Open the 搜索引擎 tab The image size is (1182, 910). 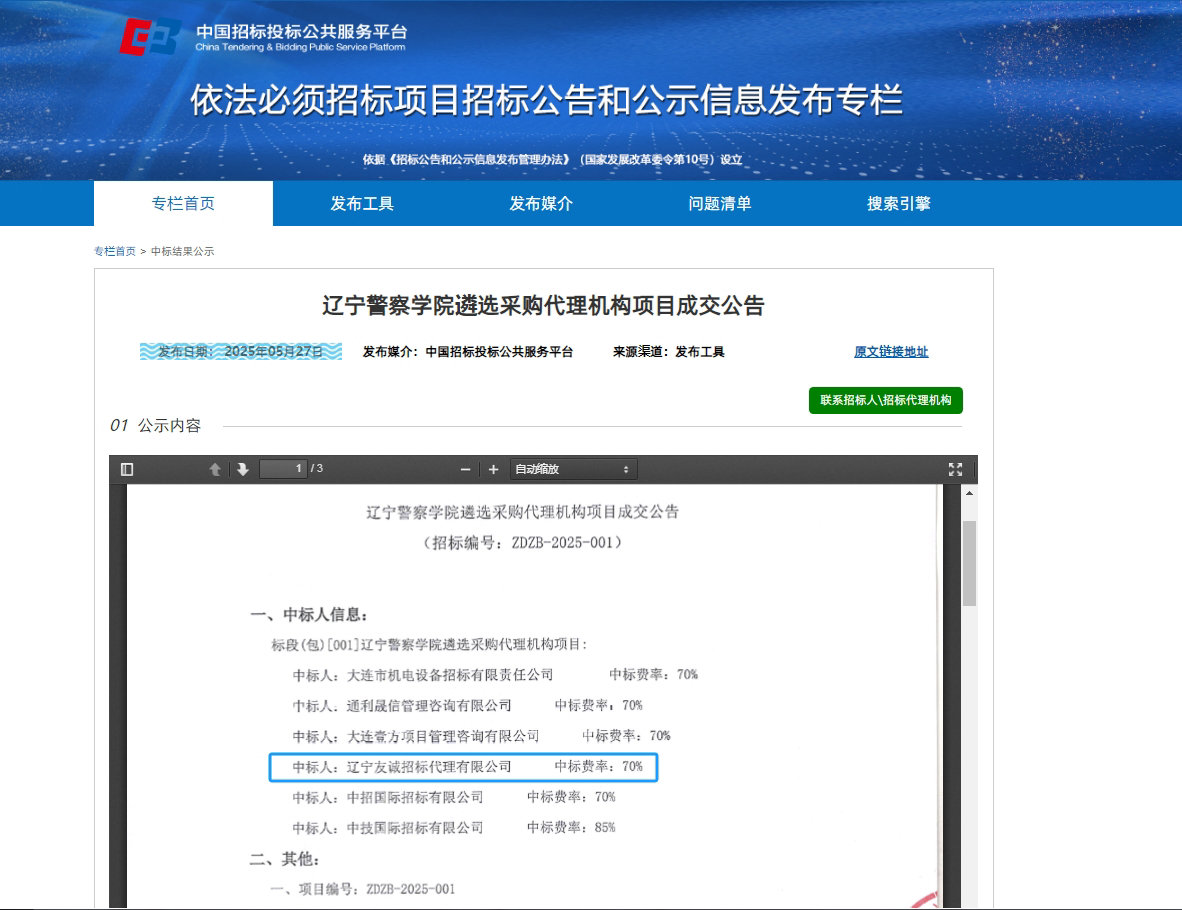click(x=899, y=204)
